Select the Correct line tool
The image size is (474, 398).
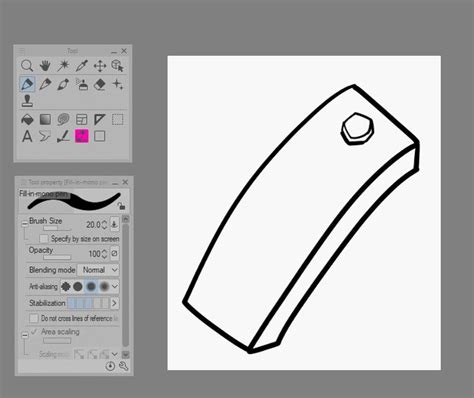63,136
